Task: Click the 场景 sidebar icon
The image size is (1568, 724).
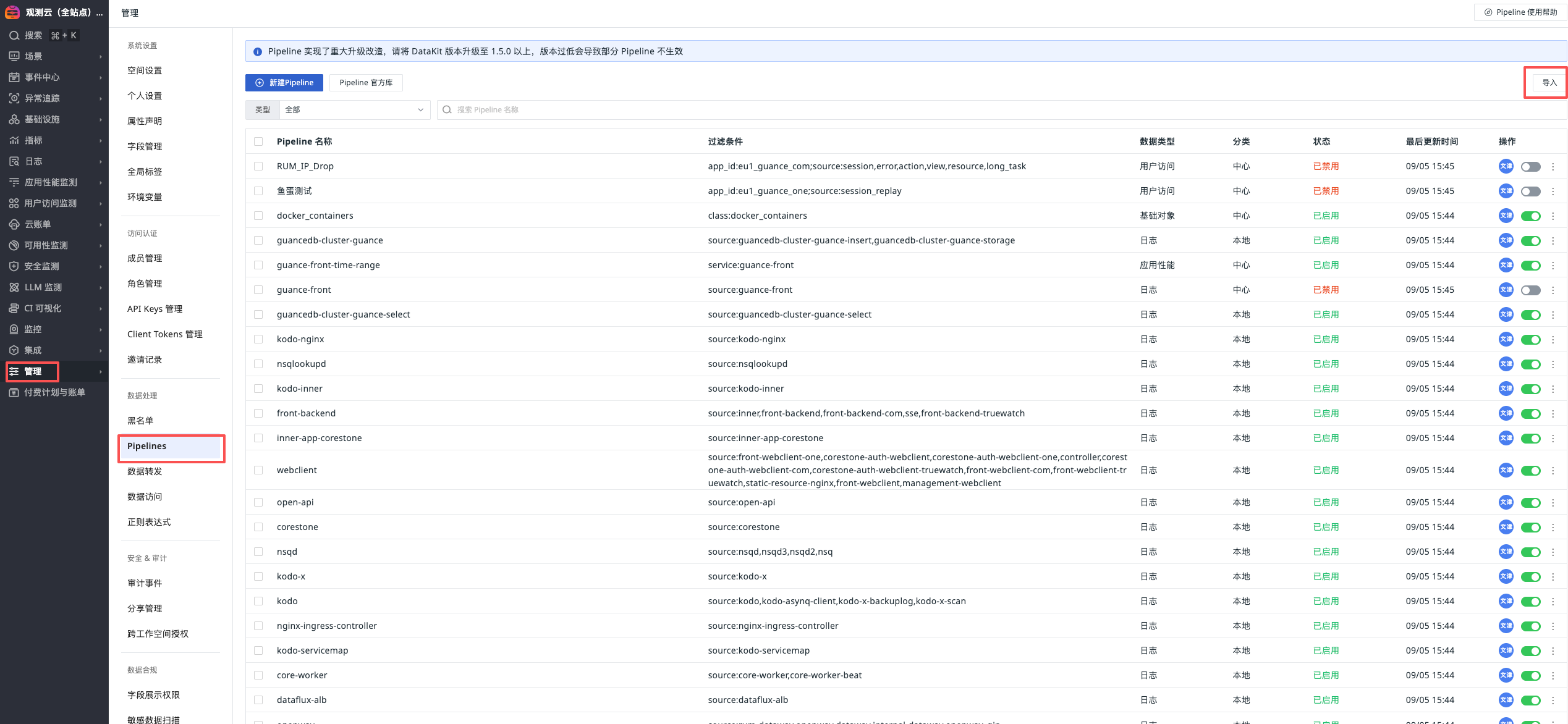Action: [14, 56]
